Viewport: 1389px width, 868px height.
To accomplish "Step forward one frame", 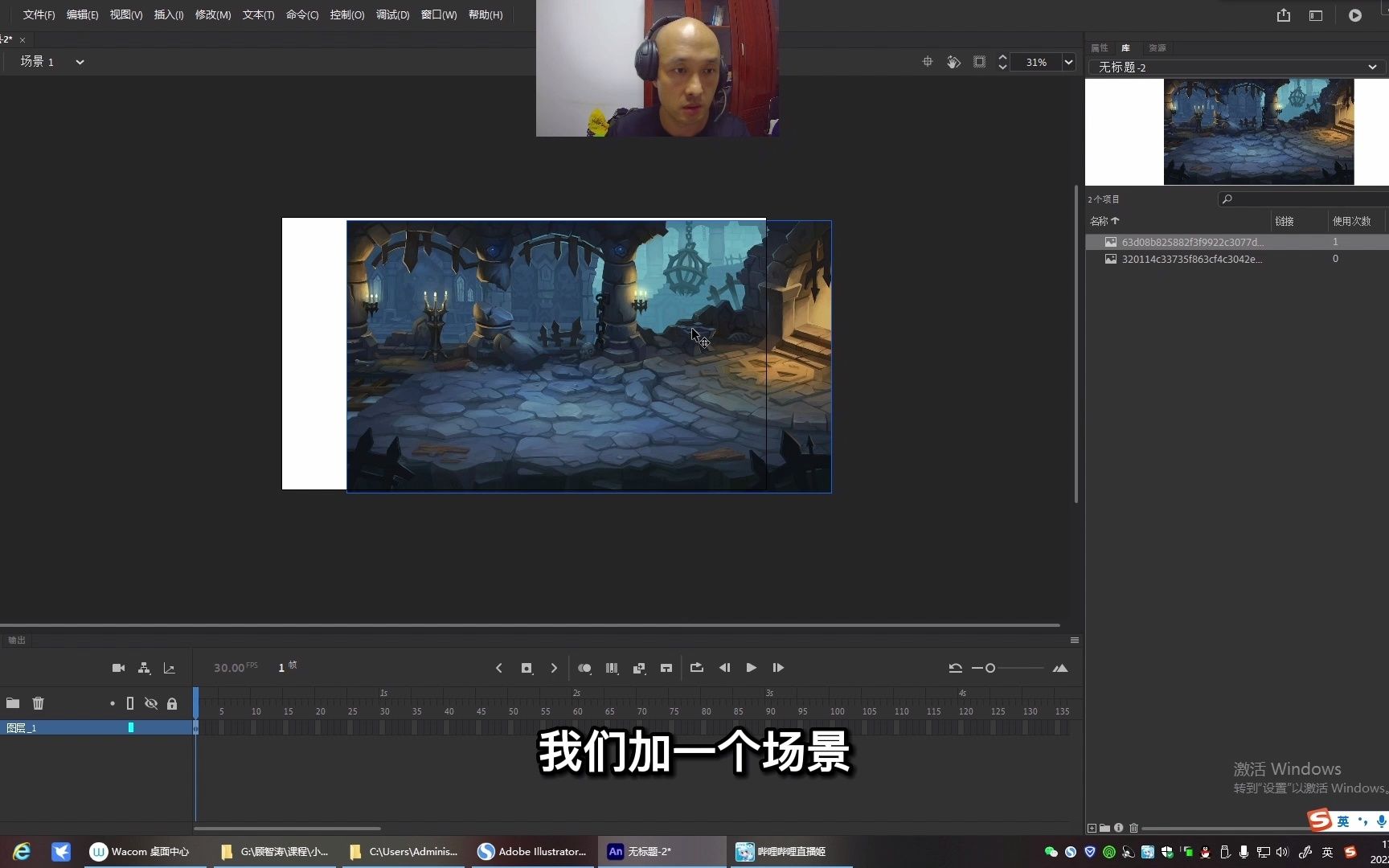I will (778, 668).
